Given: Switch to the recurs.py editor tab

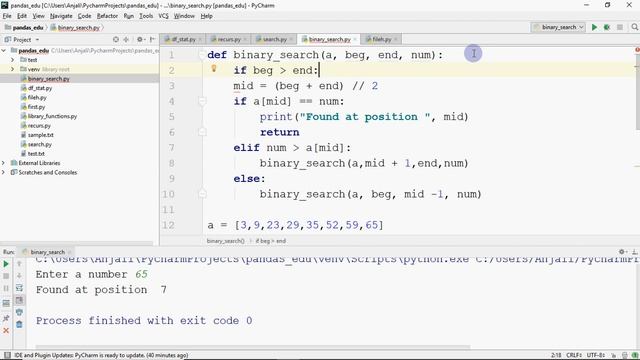Looking at the screenshot, I should click(x=229, y=39).
